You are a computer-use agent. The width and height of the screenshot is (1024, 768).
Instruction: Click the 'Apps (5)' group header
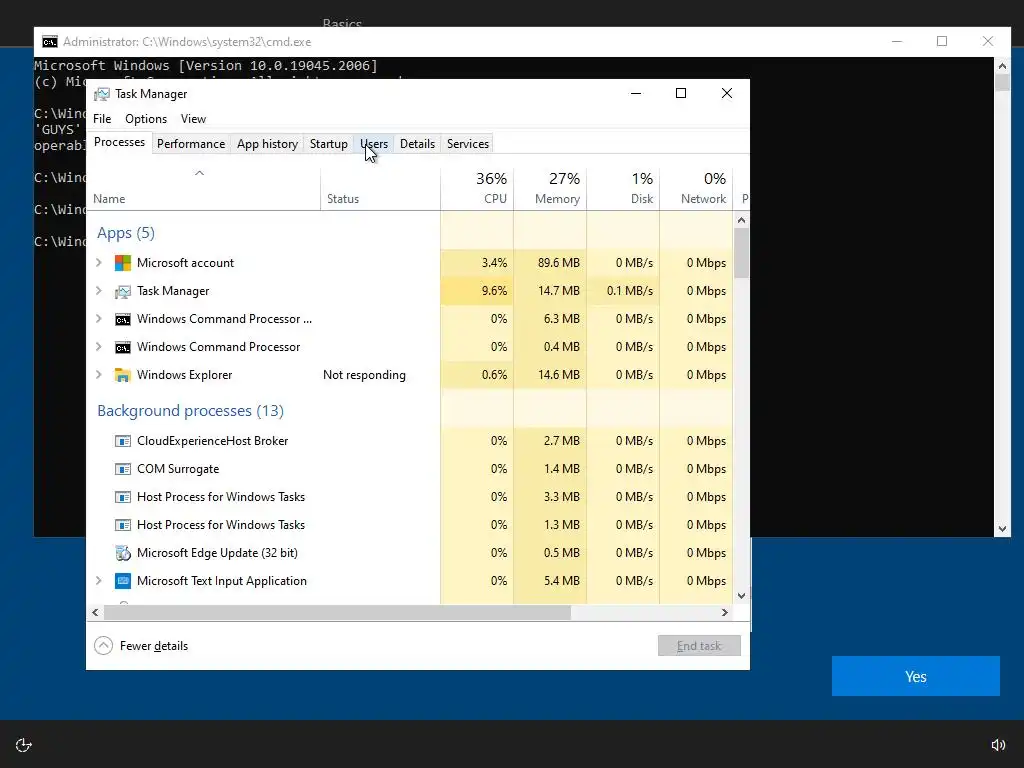pyautogui.click(x=126, y=233)
